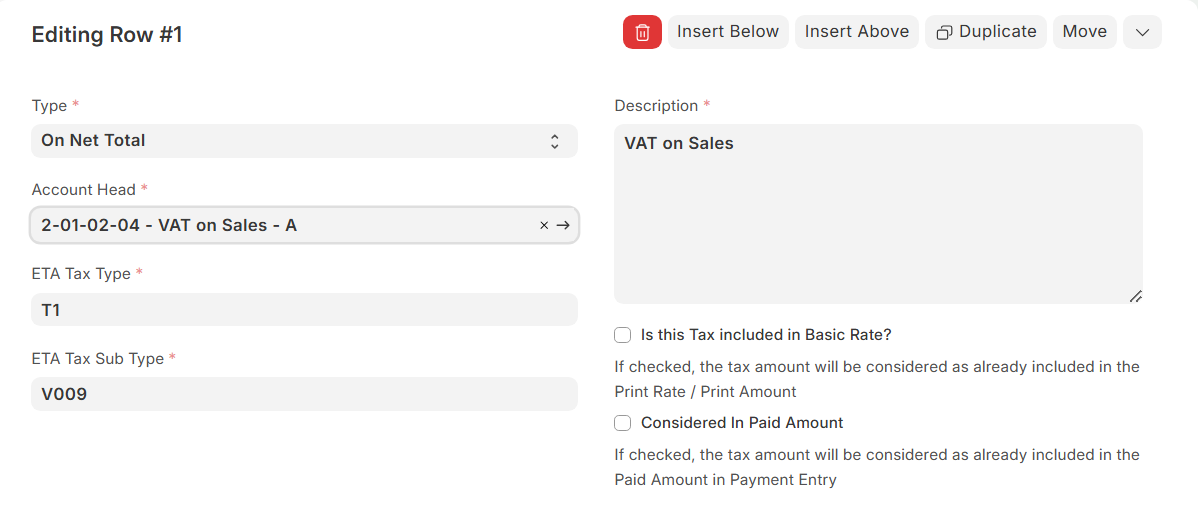Open linked account via arrow icon
The height and width of the screenshot is (505, 1198).
point(563,225)
